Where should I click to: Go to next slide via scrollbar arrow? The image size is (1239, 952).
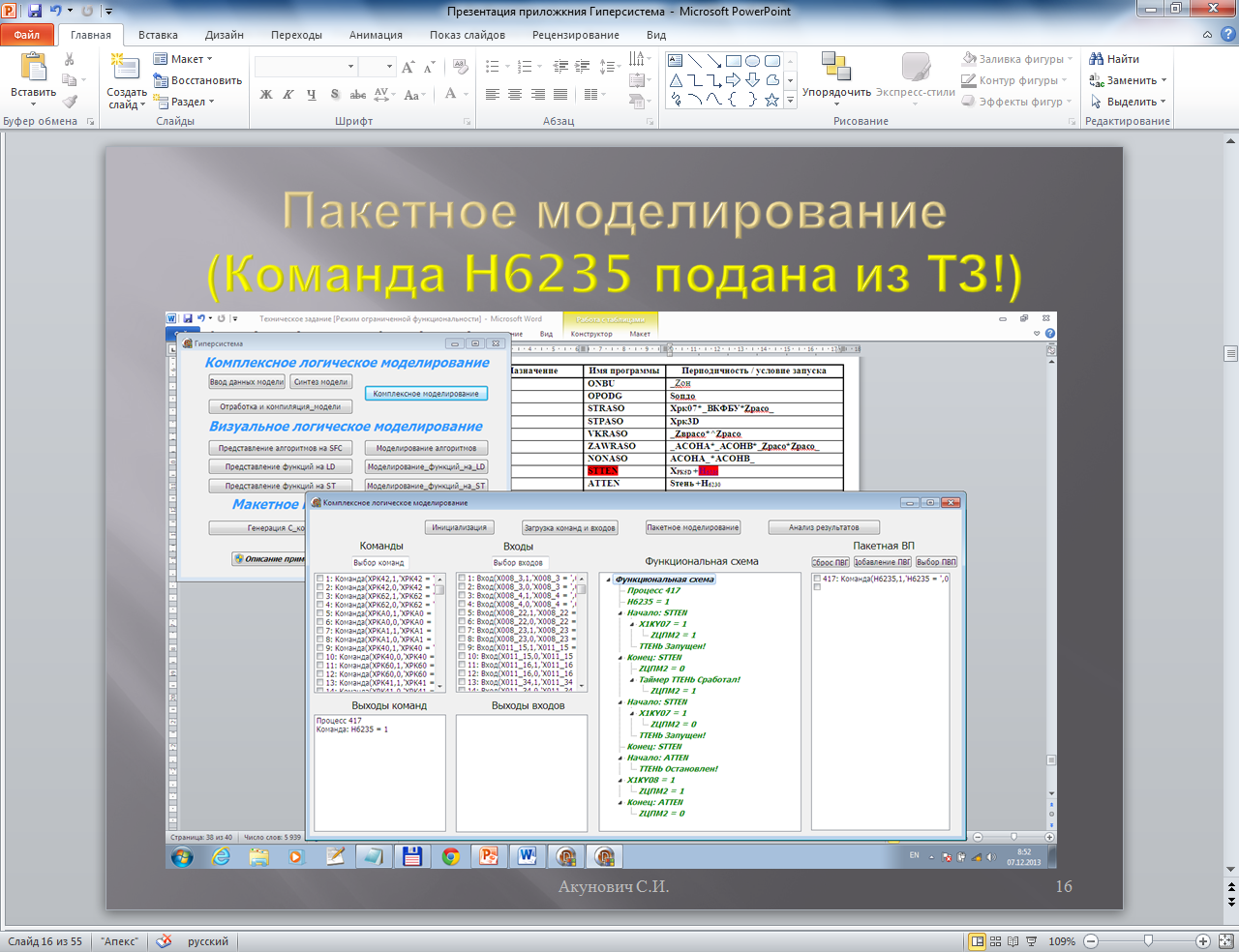(x=1231, y=901)
